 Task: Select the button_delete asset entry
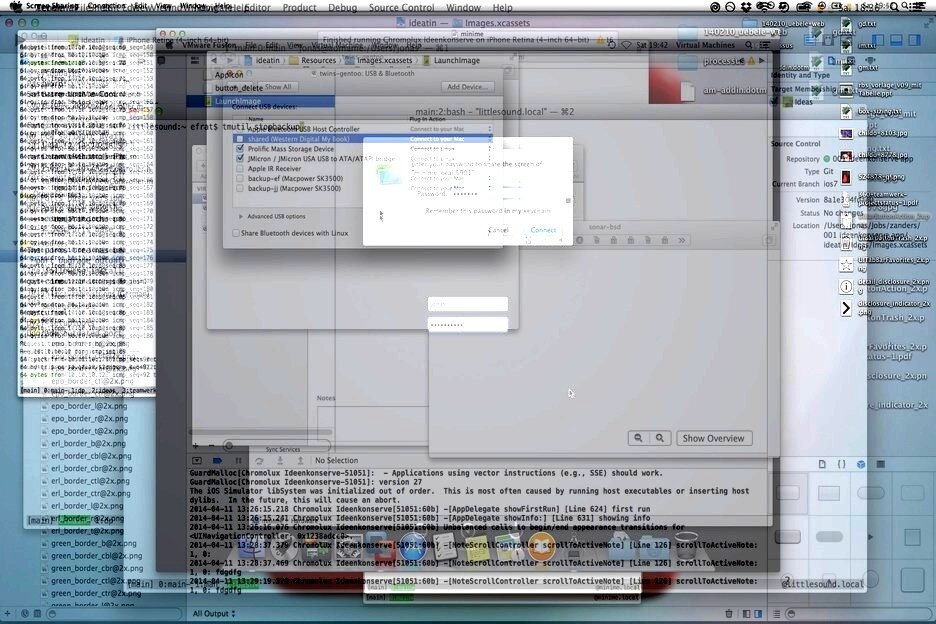239,88
